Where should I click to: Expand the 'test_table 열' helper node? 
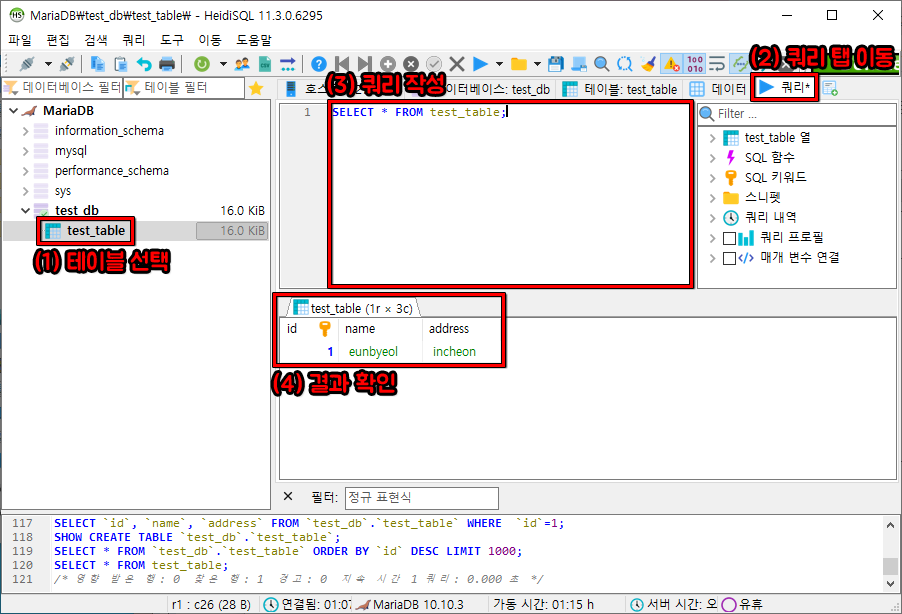(713, 138)
